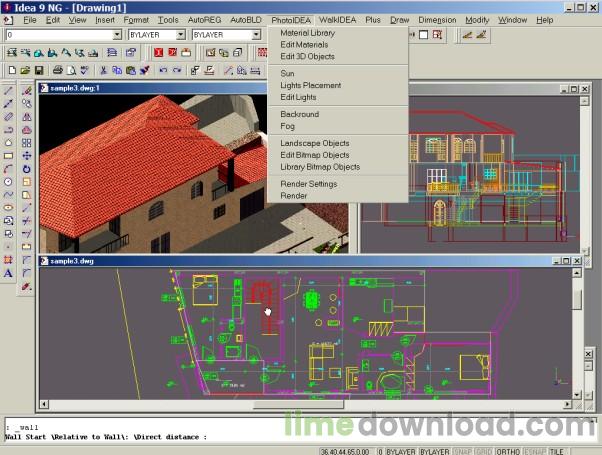This screenshot has height=455, width=602.
Task: Click the Undo arrow icon
Action: [163, 71]
